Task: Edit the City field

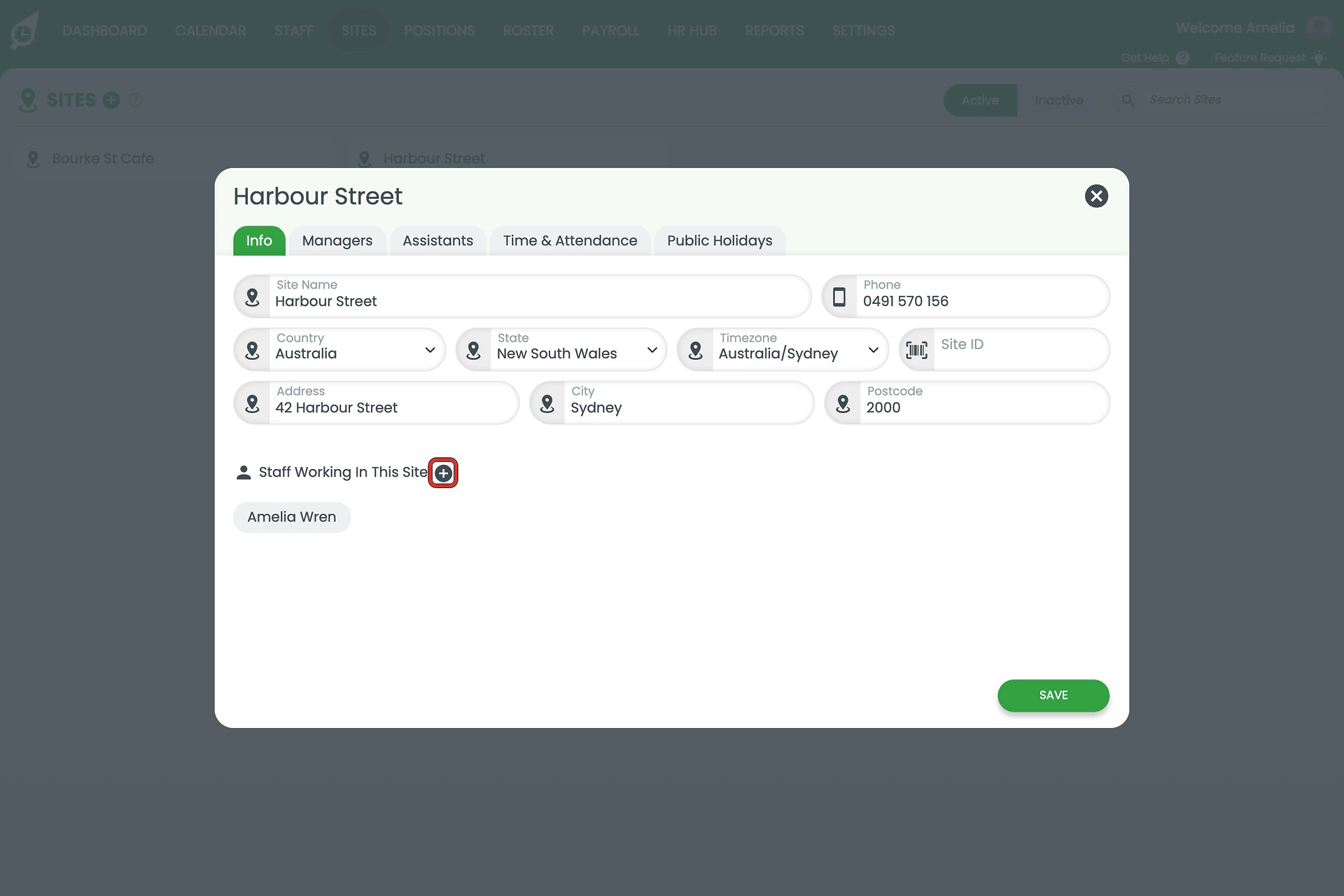Action: [672, 402]
